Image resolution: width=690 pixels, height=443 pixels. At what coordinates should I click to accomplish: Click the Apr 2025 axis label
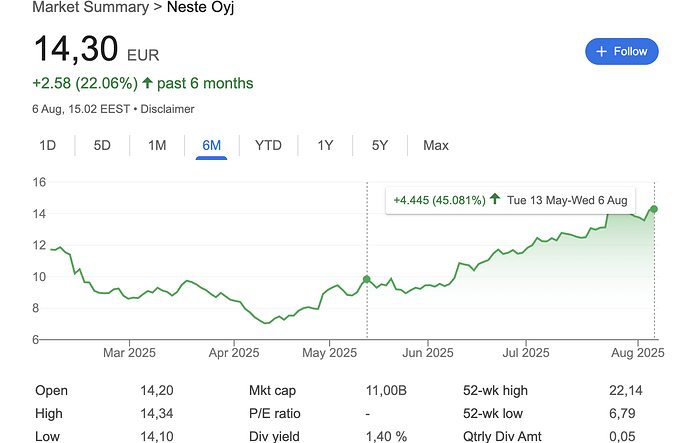pyautogui.click(x=234, y=353)
